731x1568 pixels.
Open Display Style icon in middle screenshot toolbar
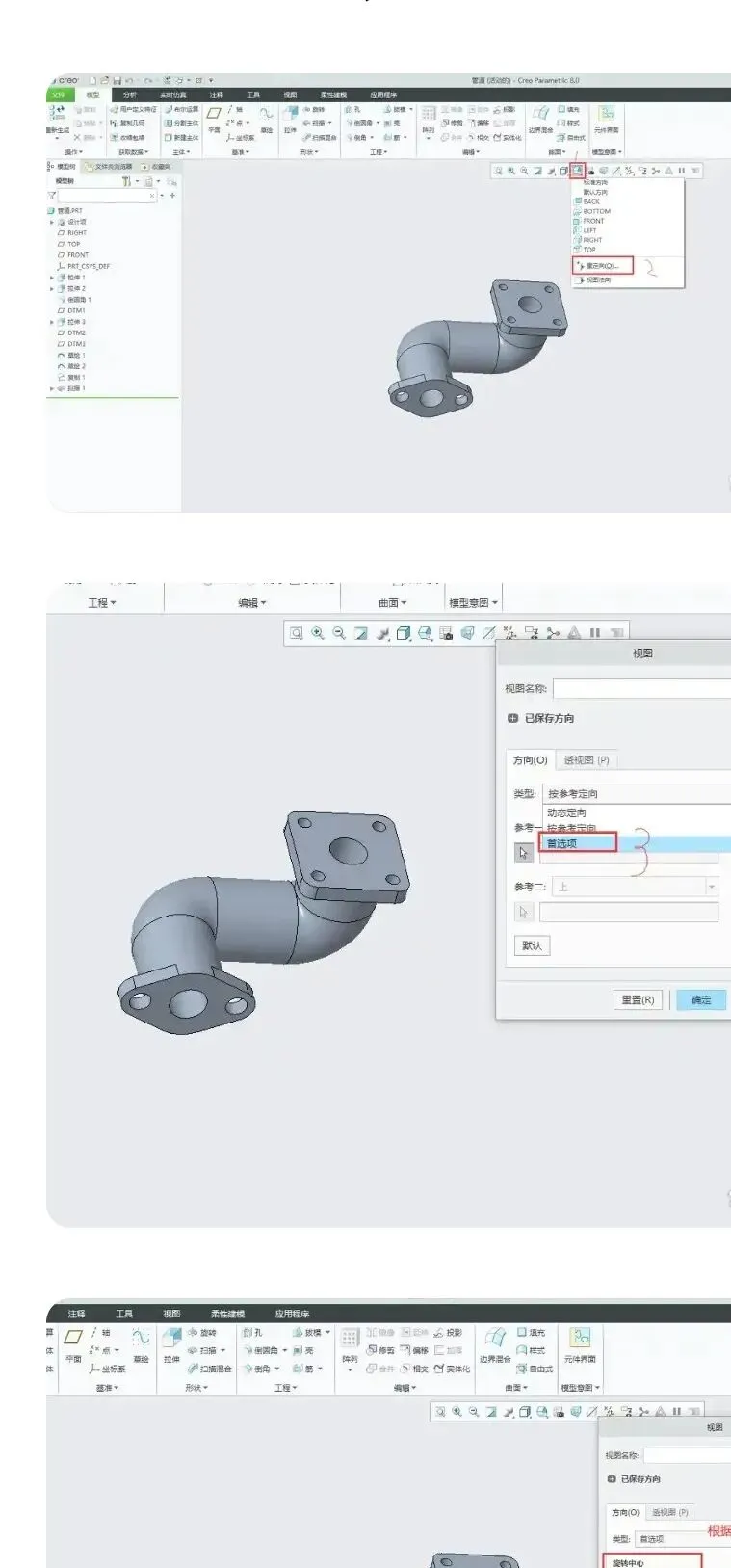tap(404, 633)
